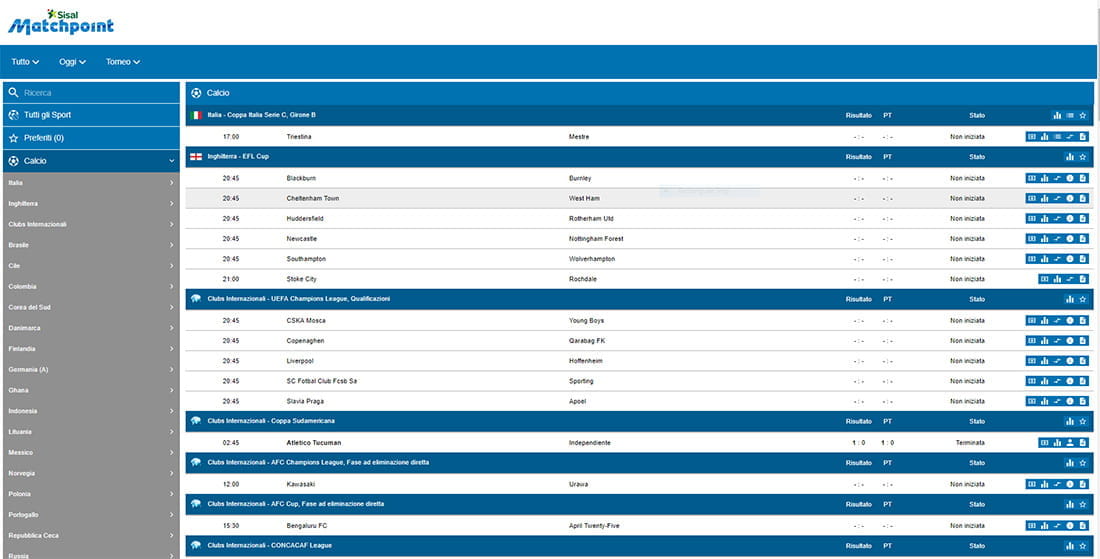Screen dimensions: 1100x559
Task: Select Colombia in the country list
Action: coord(91,287)
